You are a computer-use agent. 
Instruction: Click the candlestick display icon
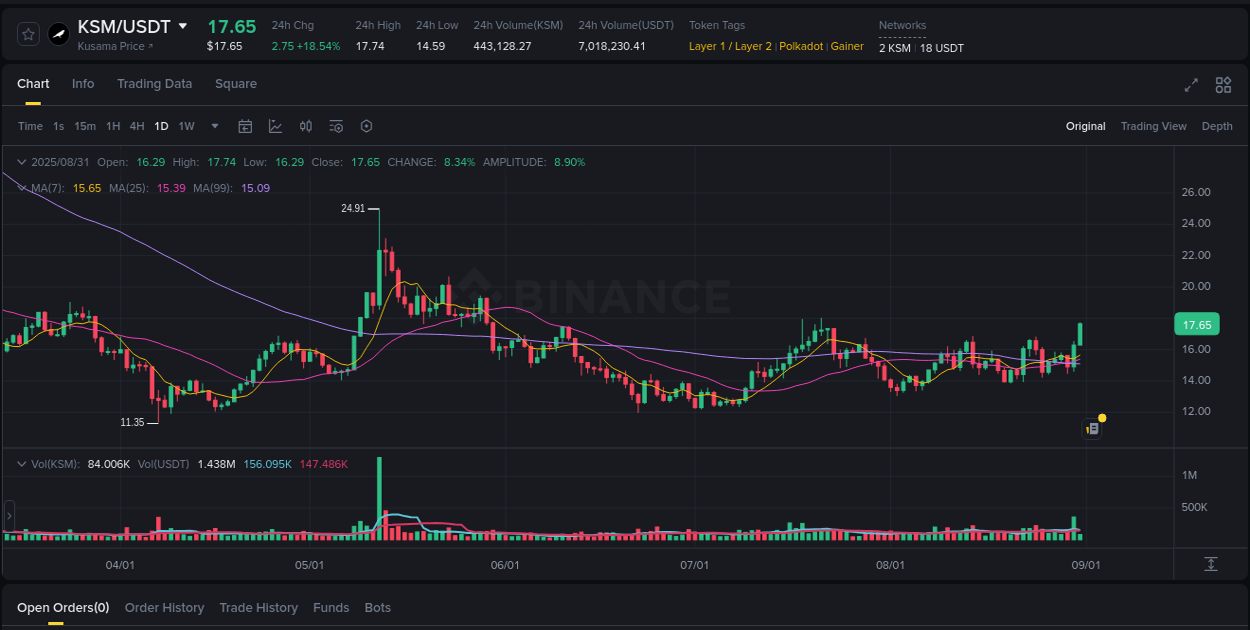point(306,126)
